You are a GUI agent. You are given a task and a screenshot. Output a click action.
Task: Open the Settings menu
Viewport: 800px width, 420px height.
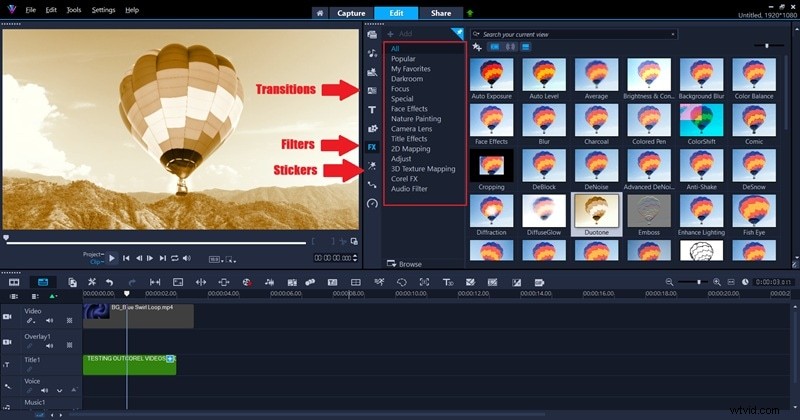[103, 10]
